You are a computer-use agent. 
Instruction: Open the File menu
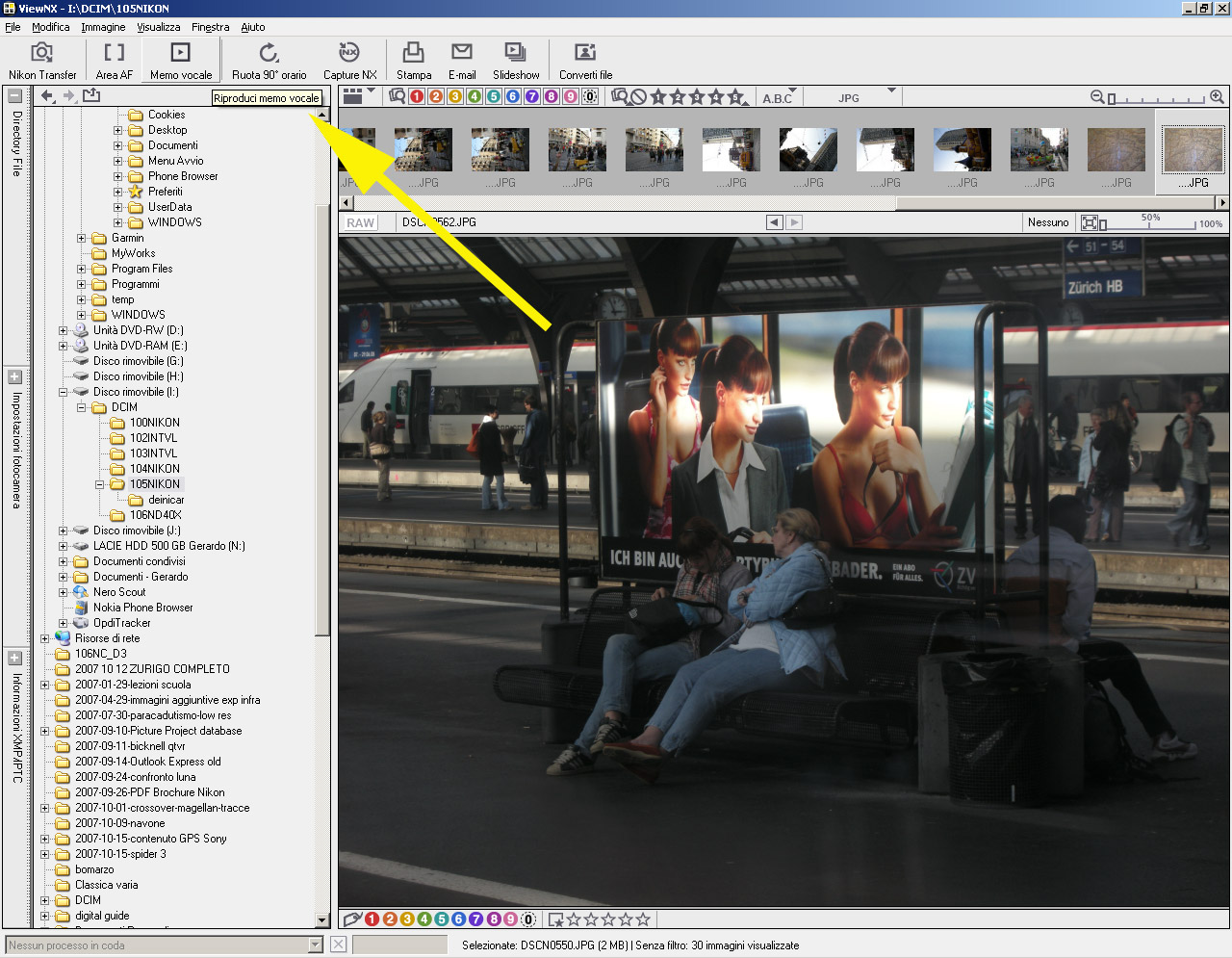click(x=13, y=27)
